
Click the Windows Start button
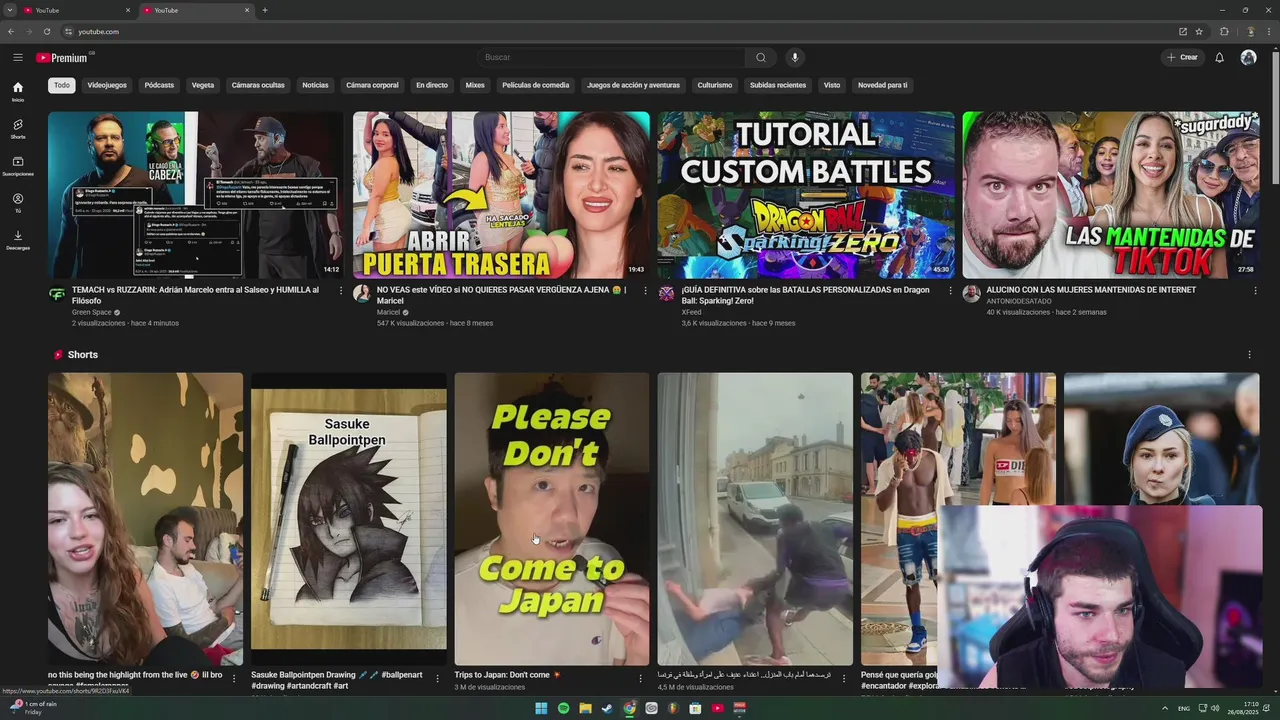pos(541,708)
